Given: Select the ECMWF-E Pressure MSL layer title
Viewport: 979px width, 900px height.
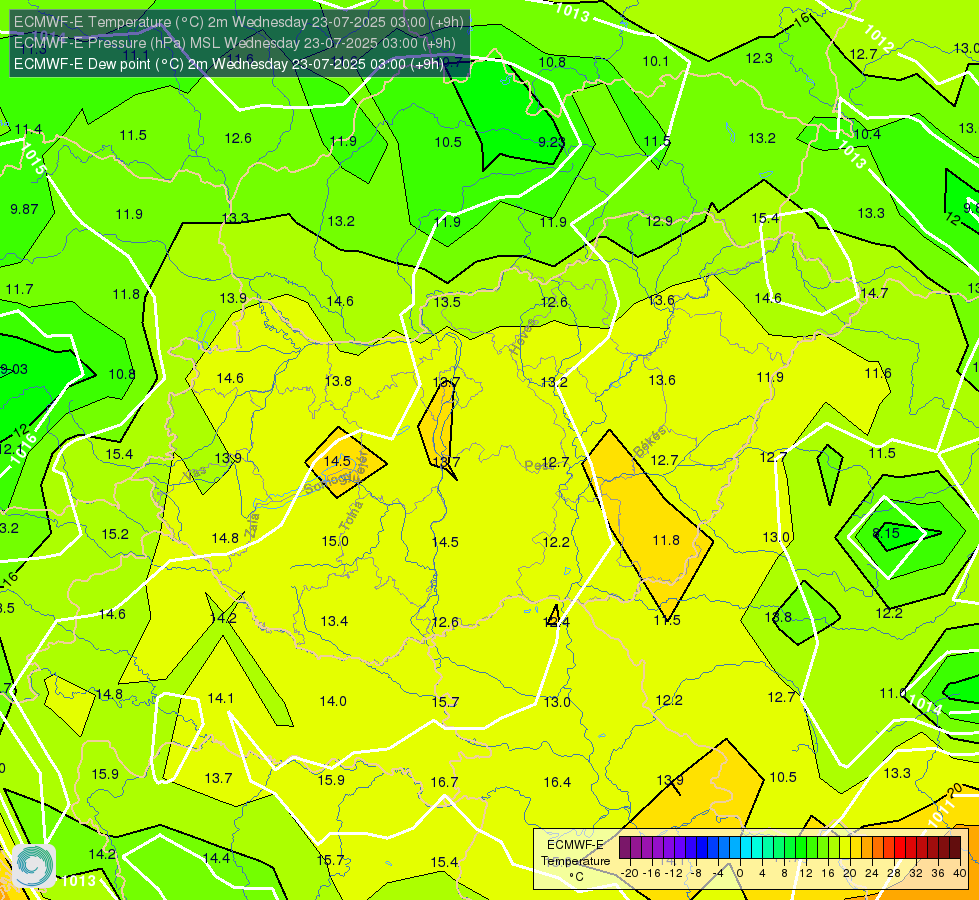Looking at the screenshot, I should [x=235, y=43].
